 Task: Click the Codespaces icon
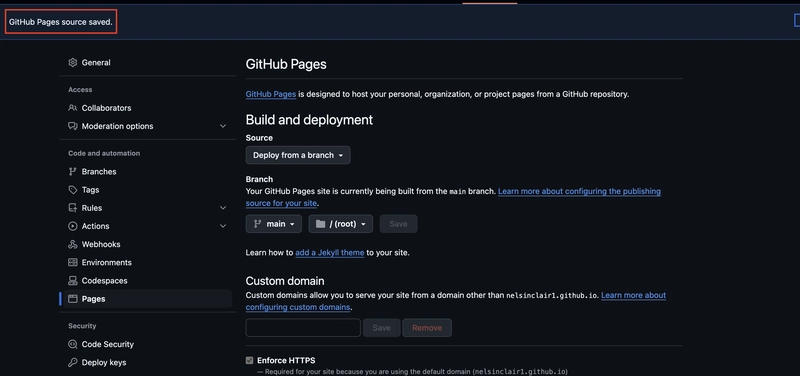coord(72,281)
